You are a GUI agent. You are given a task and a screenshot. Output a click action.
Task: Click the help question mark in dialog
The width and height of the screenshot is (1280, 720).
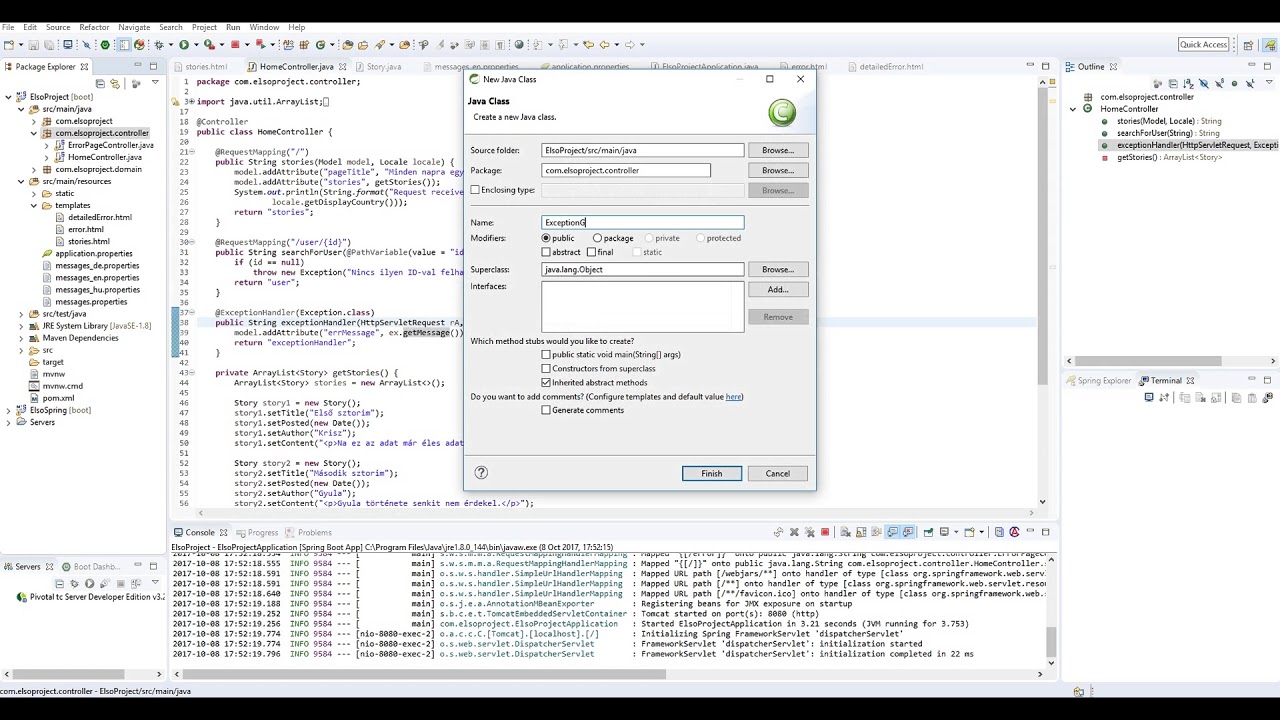pos(481,473)
